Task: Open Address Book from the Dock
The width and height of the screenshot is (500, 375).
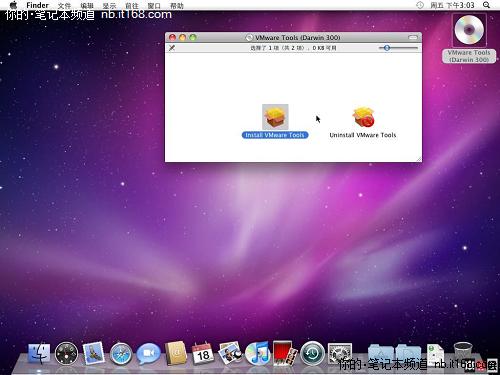Action: 176,353
